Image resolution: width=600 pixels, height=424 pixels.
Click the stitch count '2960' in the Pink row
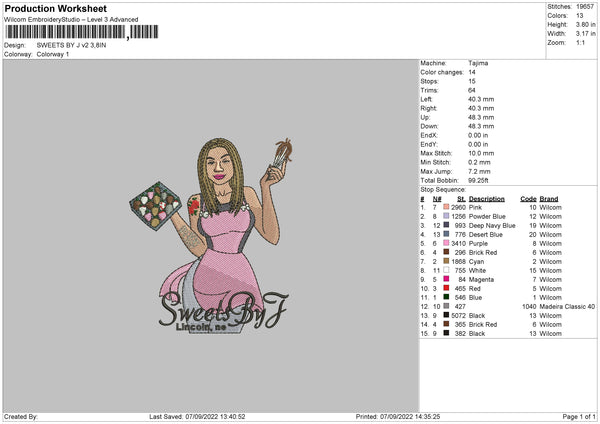[458, 207]
